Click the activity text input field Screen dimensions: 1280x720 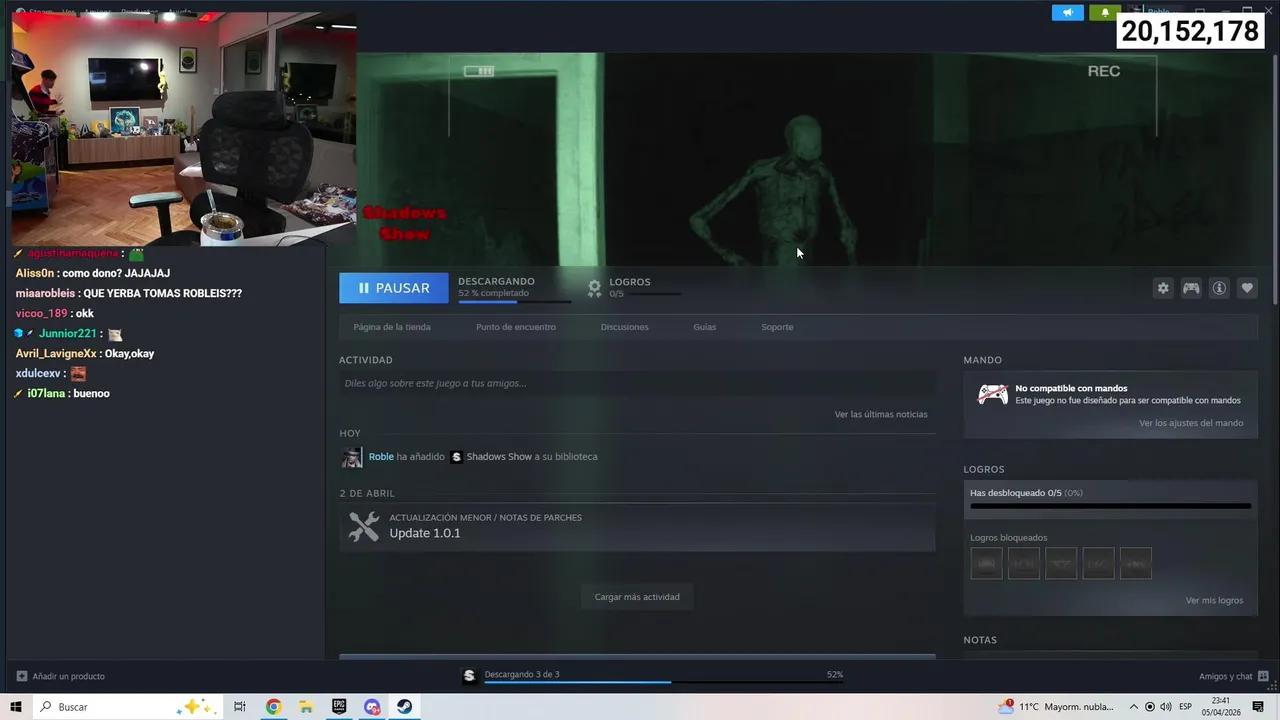click(637, 383)
